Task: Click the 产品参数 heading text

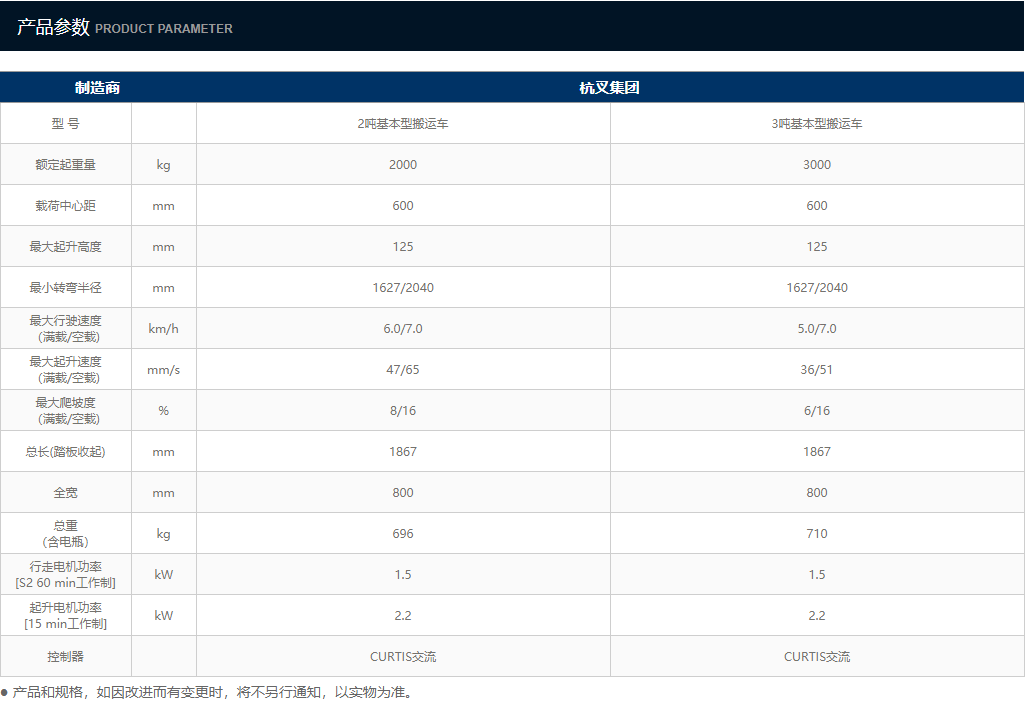Action: [x=53, y=27]
